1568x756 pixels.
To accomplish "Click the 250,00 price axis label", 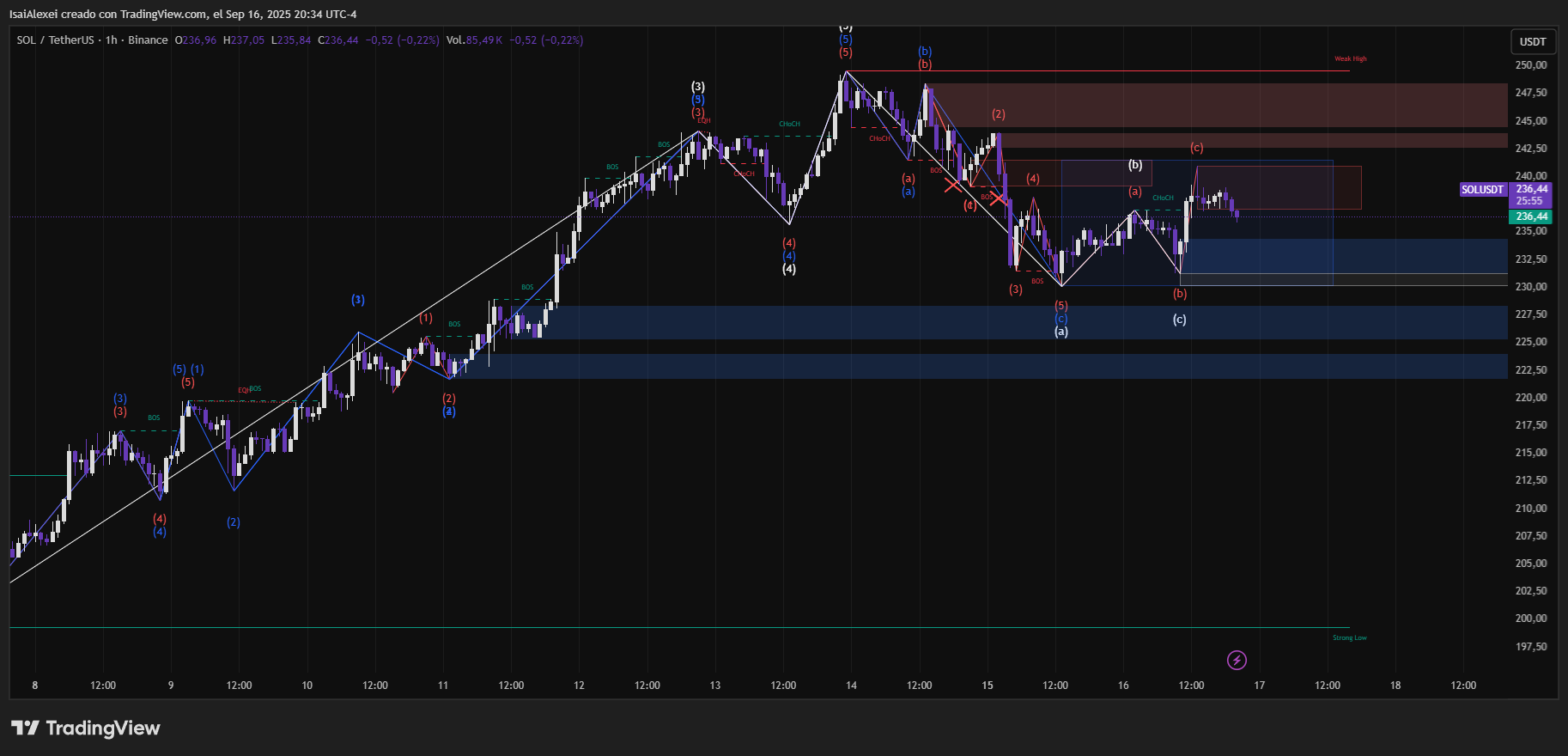I will click(x=1530, y=65).
